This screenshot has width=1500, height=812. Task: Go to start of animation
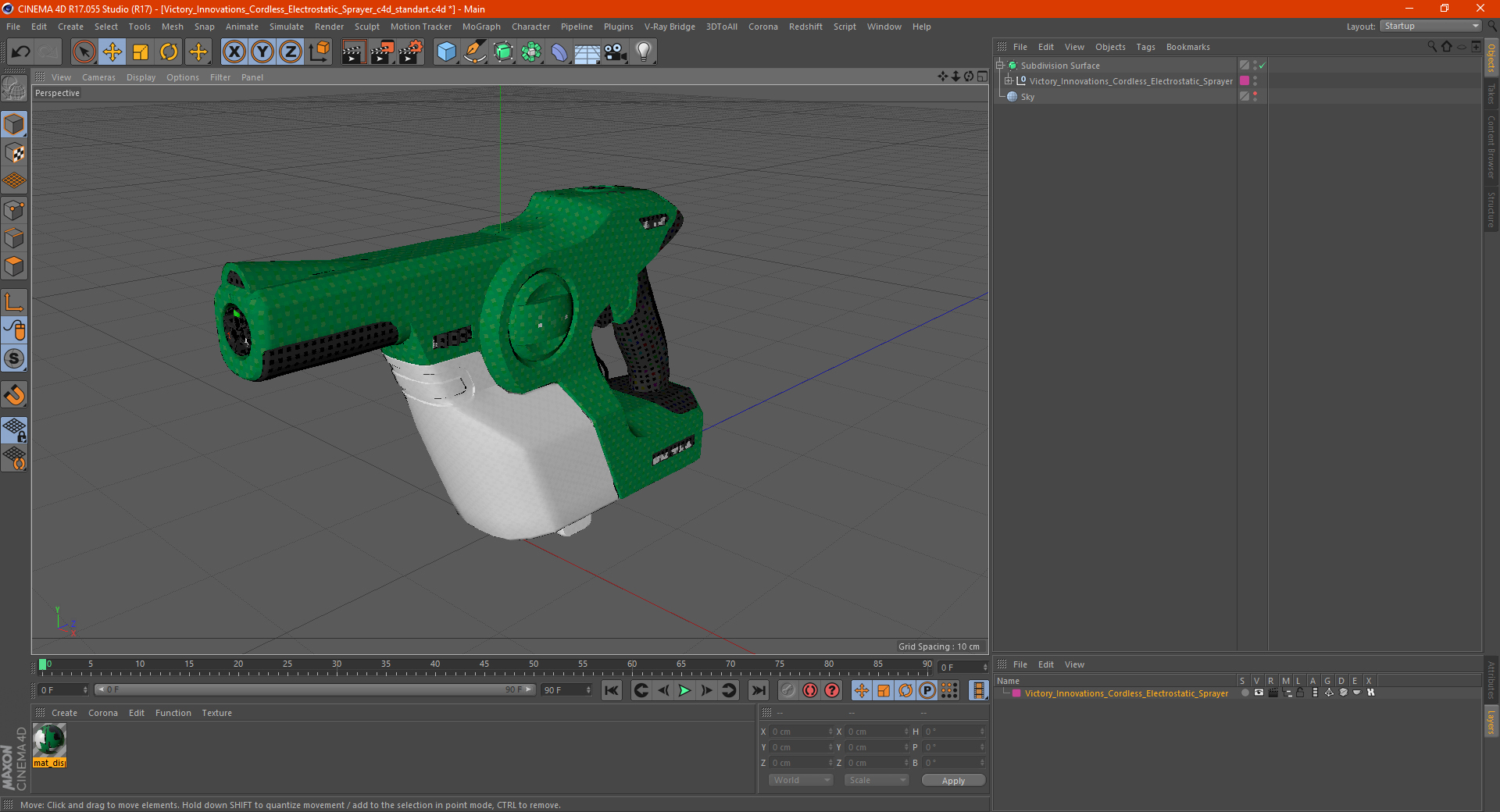pos(612,690)
